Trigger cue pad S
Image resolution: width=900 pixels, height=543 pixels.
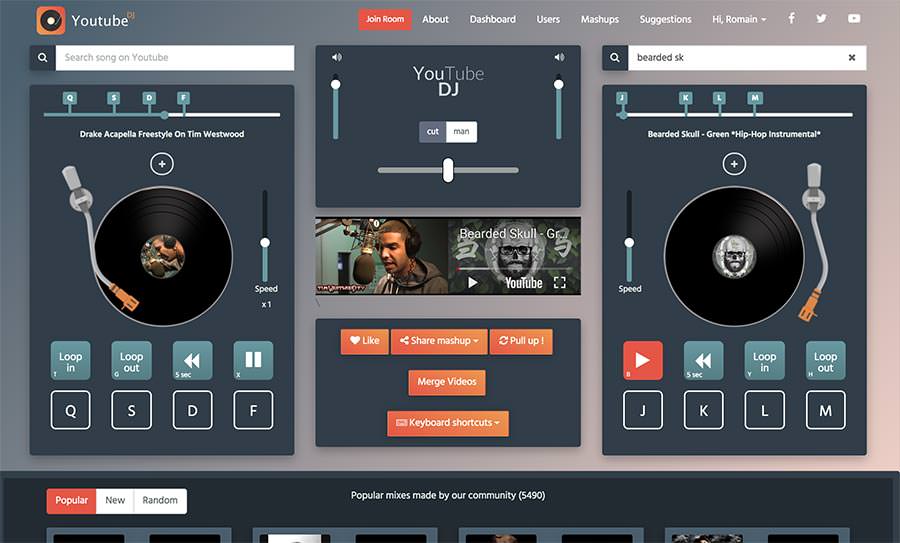[131, 410]
